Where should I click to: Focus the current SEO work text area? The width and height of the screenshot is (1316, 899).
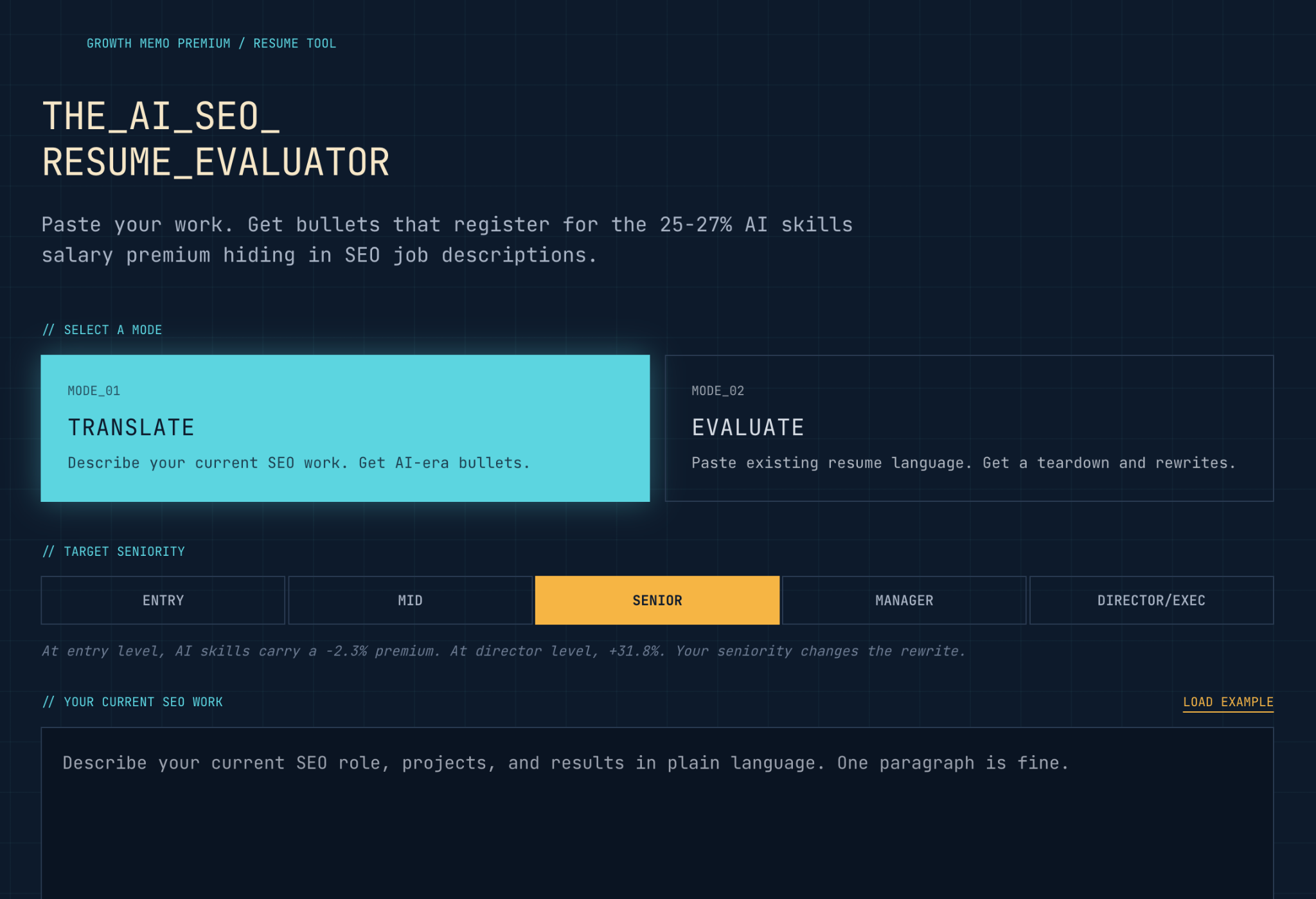coord(657,816)
